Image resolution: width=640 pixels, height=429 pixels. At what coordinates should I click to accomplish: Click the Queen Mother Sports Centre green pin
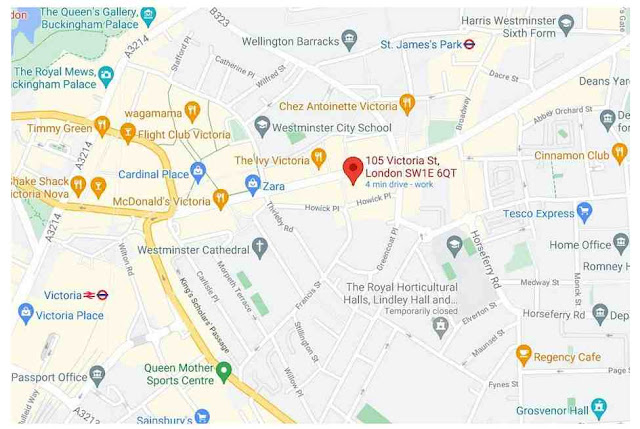point(224,371)
